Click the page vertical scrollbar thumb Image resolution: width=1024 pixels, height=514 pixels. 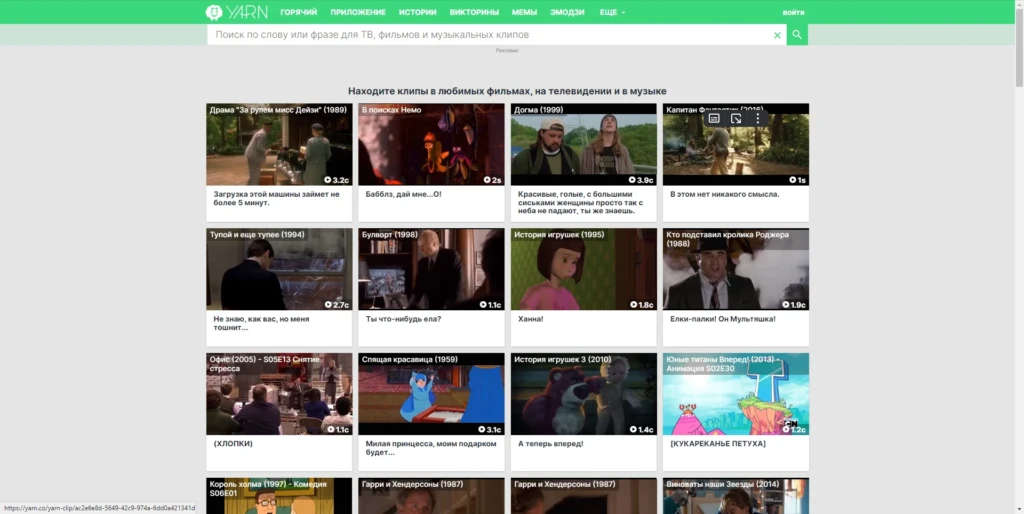pos(1019,46)
